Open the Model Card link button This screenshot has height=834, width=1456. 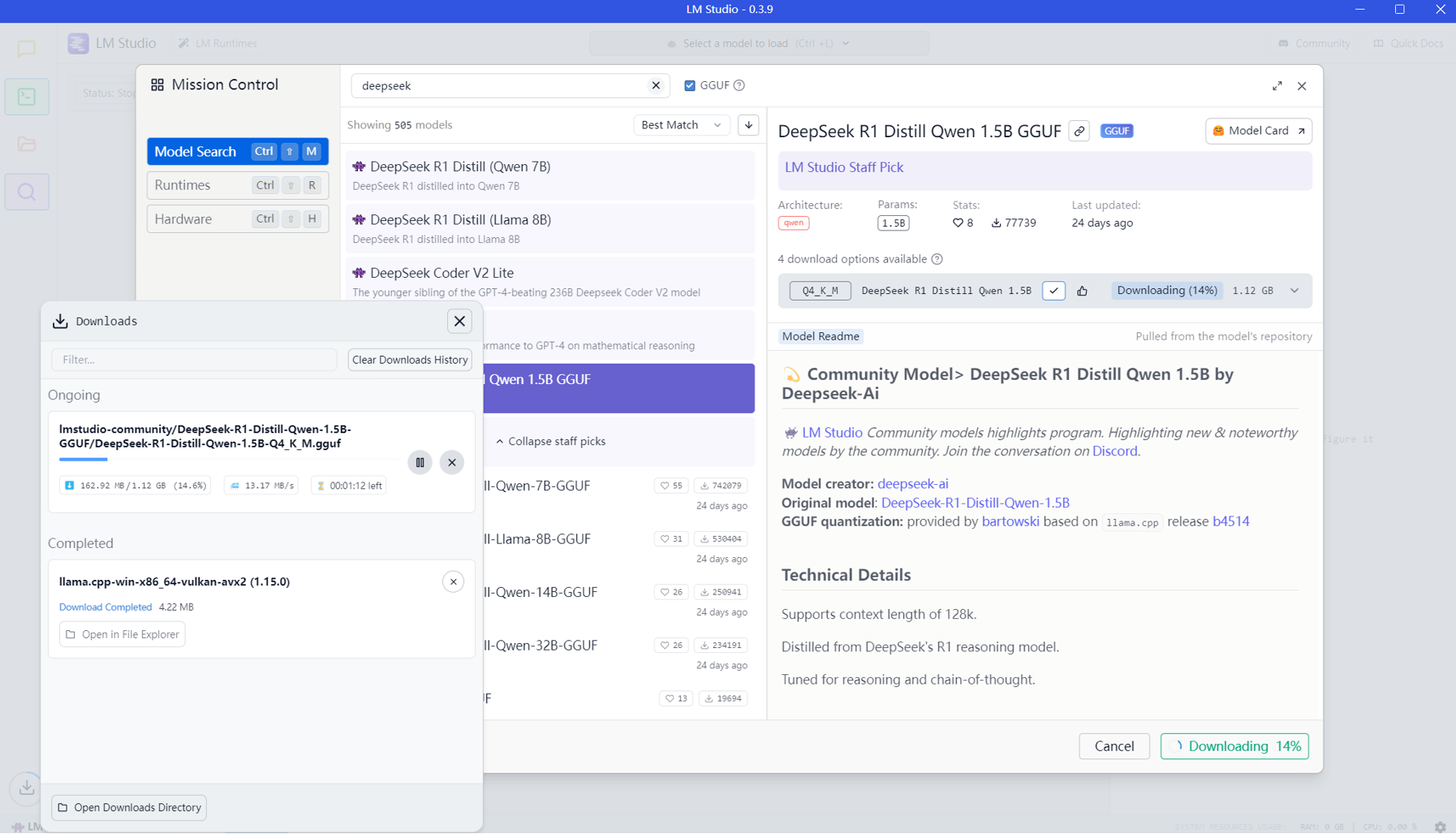click(x=1259, y=131)
